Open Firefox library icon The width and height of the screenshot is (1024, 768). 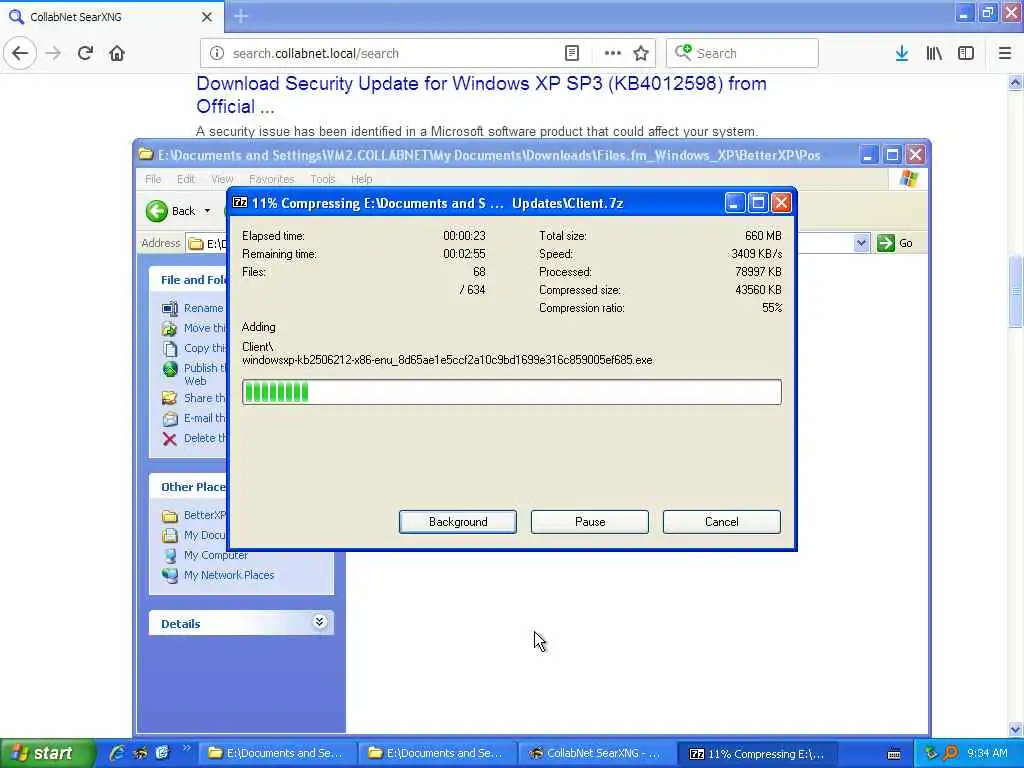click(934, 53)
